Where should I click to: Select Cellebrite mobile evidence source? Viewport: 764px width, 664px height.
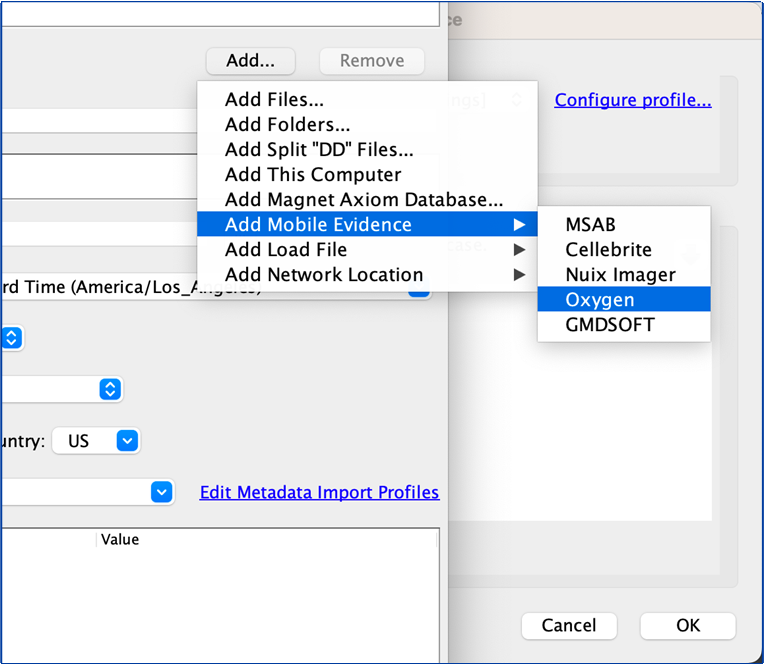click(x=624, y=249)
